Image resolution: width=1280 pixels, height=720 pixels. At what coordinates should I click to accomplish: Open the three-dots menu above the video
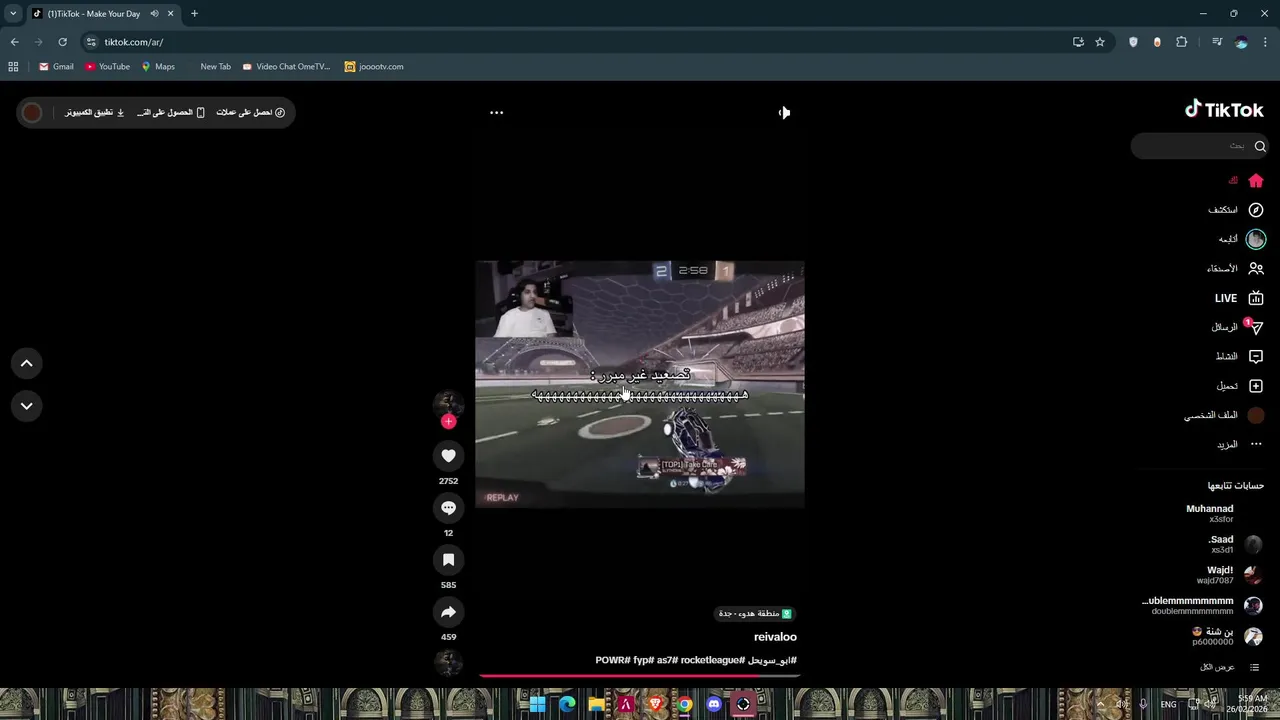496,112
